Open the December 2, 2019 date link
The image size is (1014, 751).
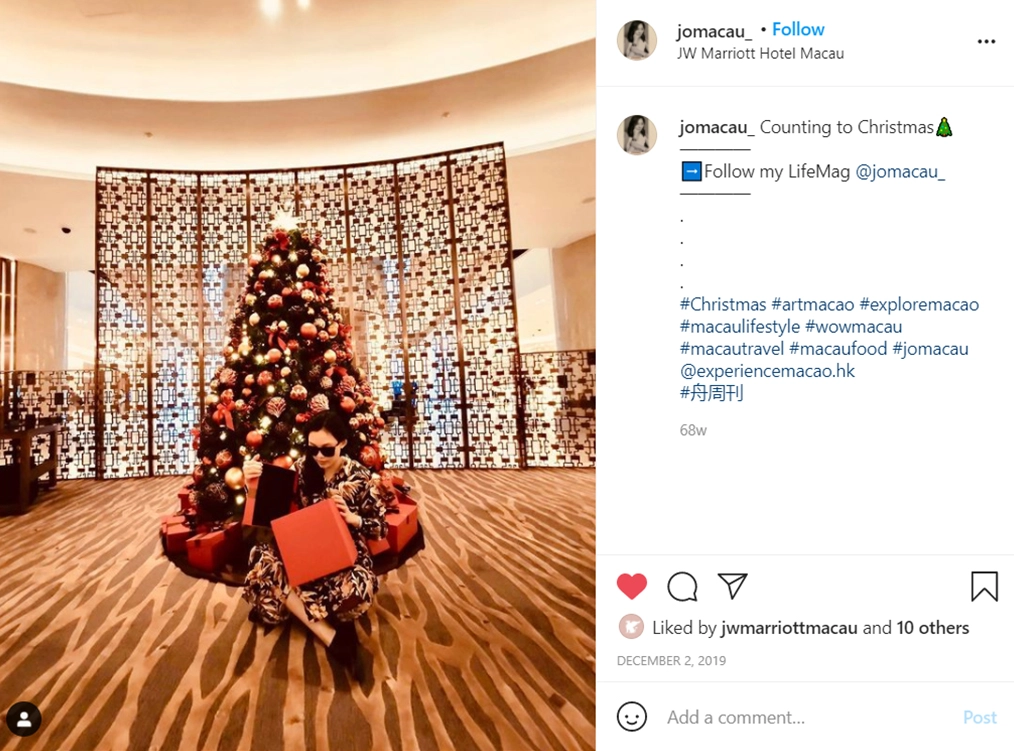click(671, 660)
